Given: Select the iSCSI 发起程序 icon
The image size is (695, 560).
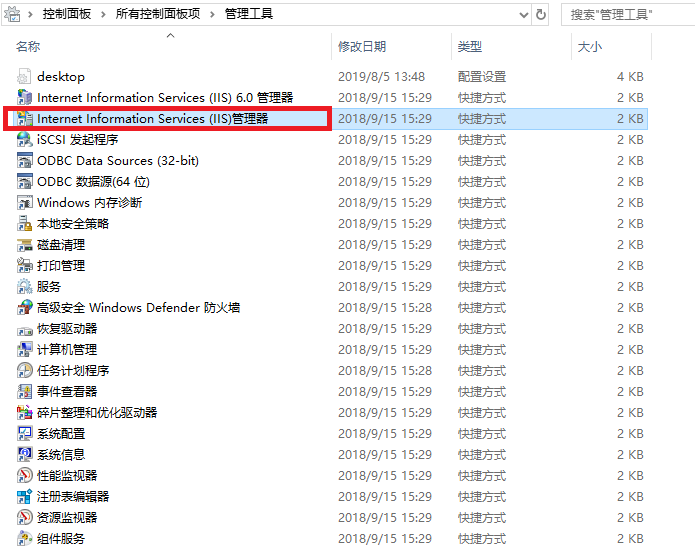Looking at the screenshot, I should 24,140.
